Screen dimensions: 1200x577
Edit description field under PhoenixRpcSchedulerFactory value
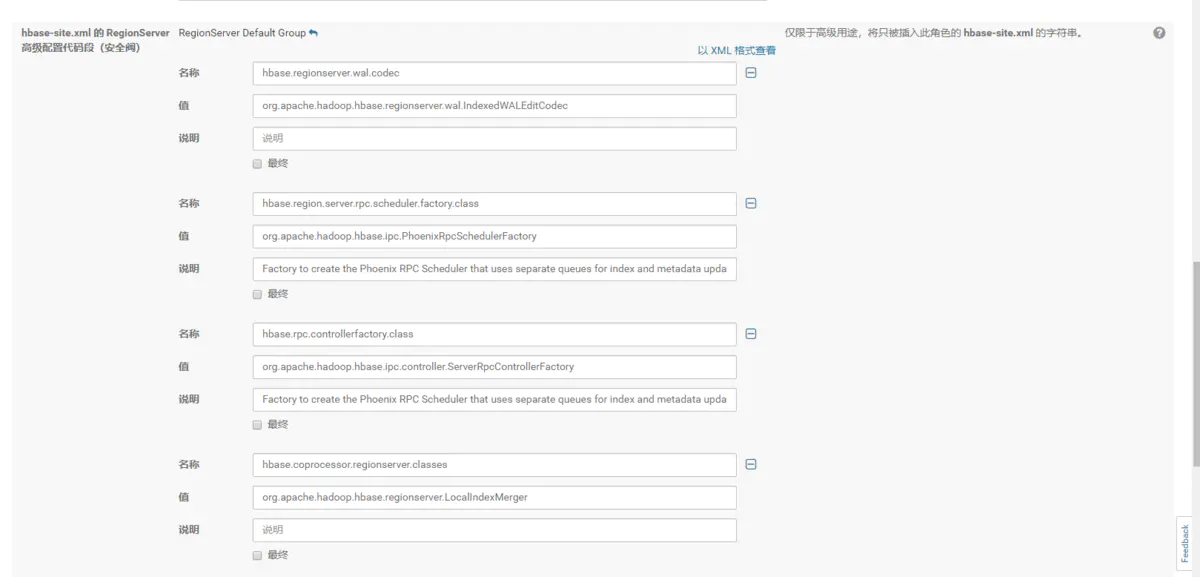coord(495,269)
